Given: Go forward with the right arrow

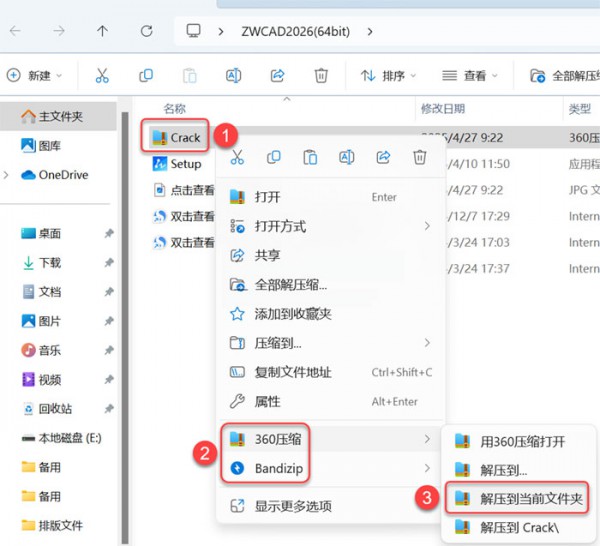Looking at the screenshot, I should 59,31.
